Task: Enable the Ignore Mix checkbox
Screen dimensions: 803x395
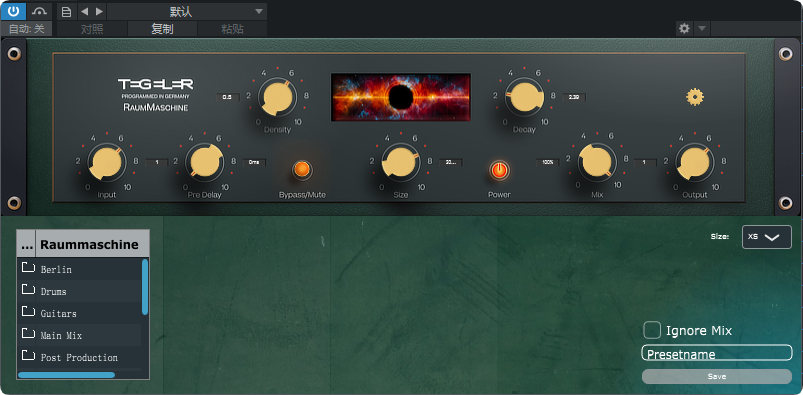Action: 652,330
